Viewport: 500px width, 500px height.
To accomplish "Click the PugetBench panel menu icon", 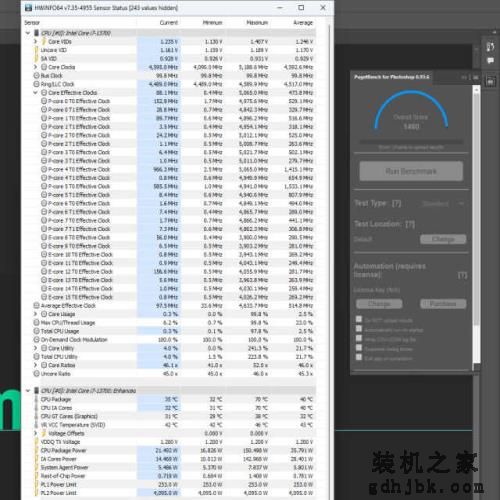I will point(476,77).
